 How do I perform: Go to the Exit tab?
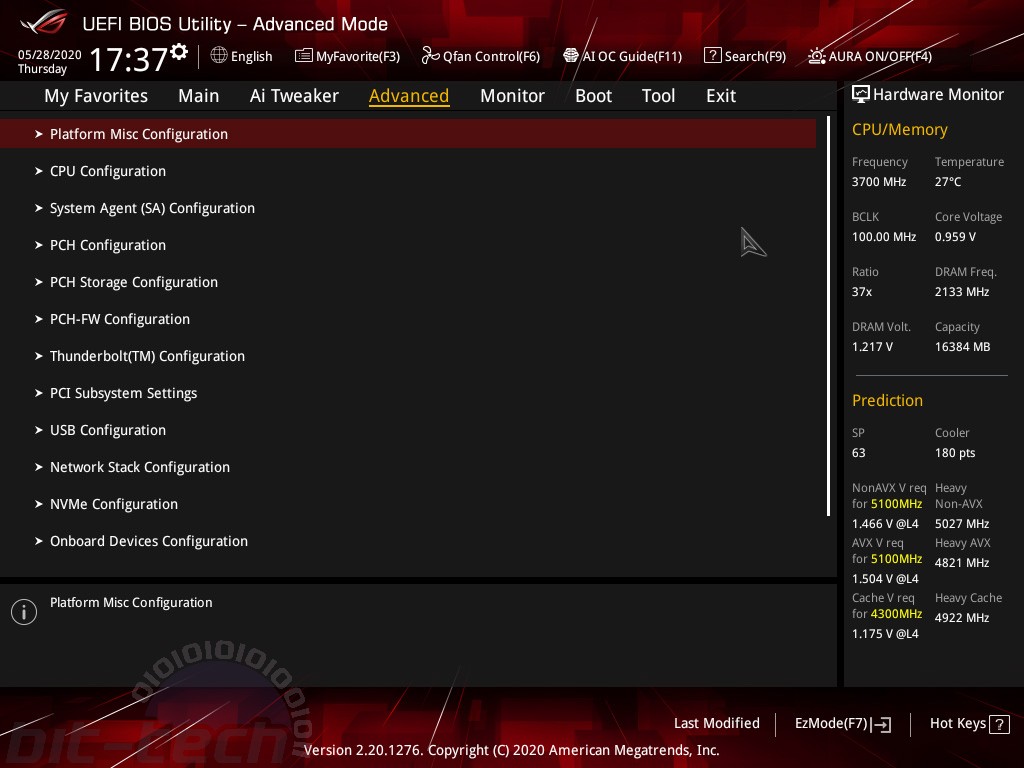pyautogui.click(x=721, y=96)
